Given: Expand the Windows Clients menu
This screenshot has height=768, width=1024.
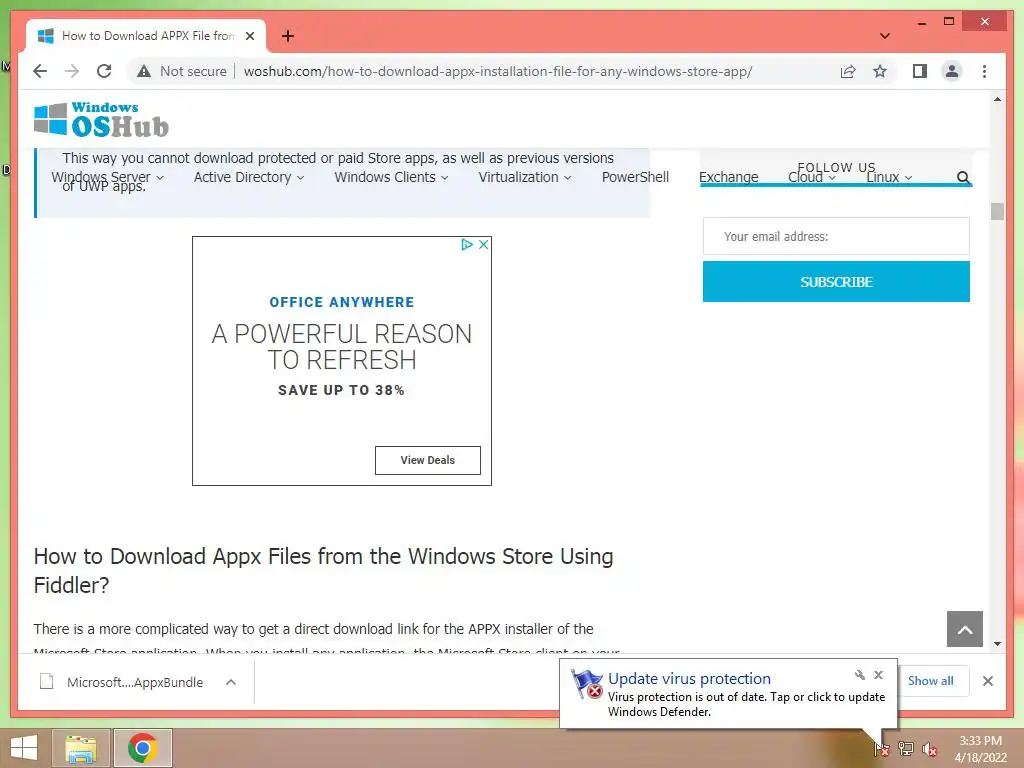Looking at the screenshot, I should (x=391, y=177).
